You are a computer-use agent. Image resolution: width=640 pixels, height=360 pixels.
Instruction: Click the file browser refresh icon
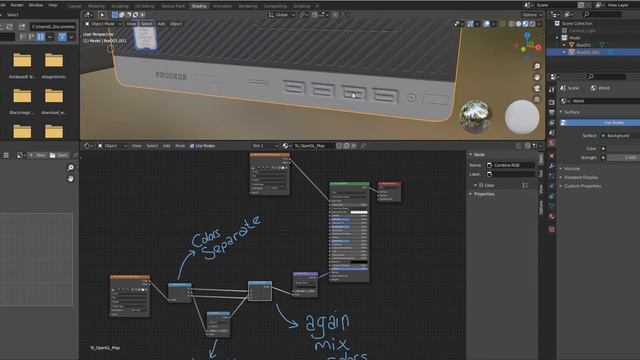[x=9, y=27]
